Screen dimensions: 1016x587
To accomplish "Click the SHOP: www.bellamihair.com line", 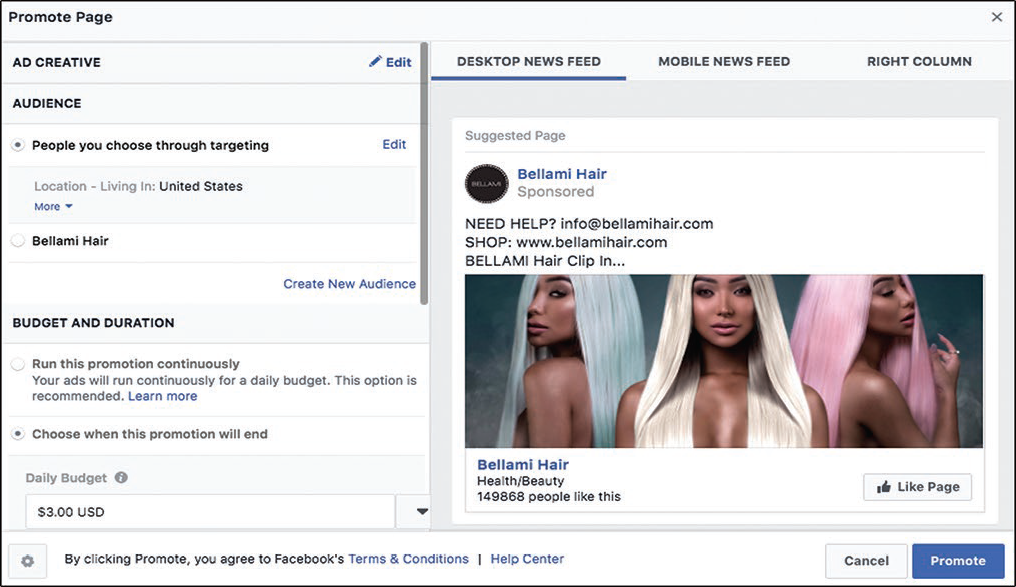I will (566, 242).
